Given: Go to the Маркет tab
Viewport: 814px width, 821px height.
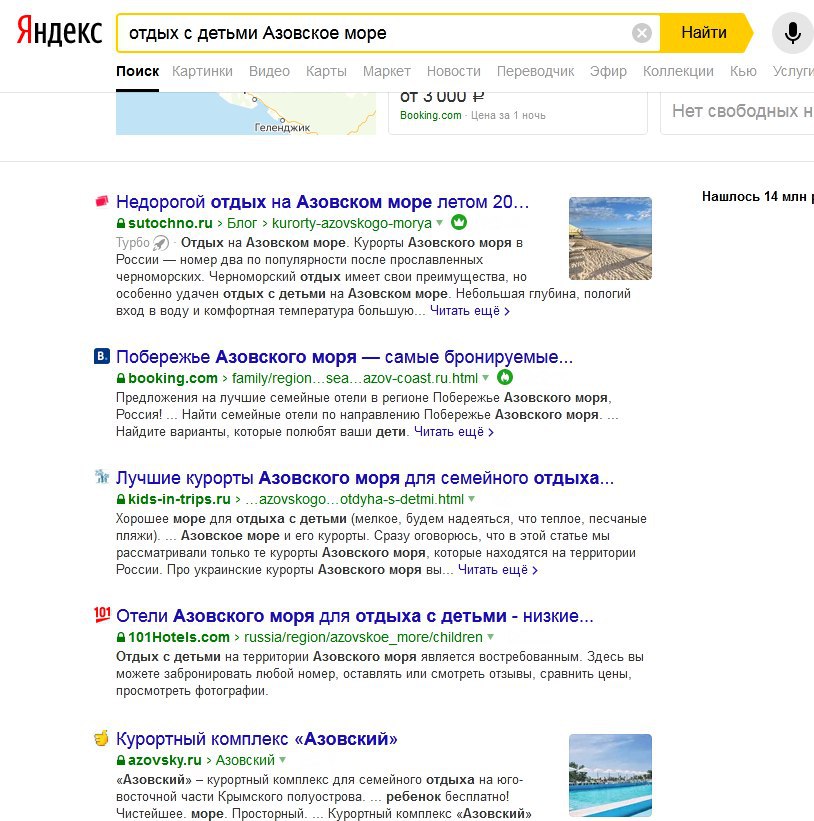Looking at the screenshot, I should click(386, 71).
